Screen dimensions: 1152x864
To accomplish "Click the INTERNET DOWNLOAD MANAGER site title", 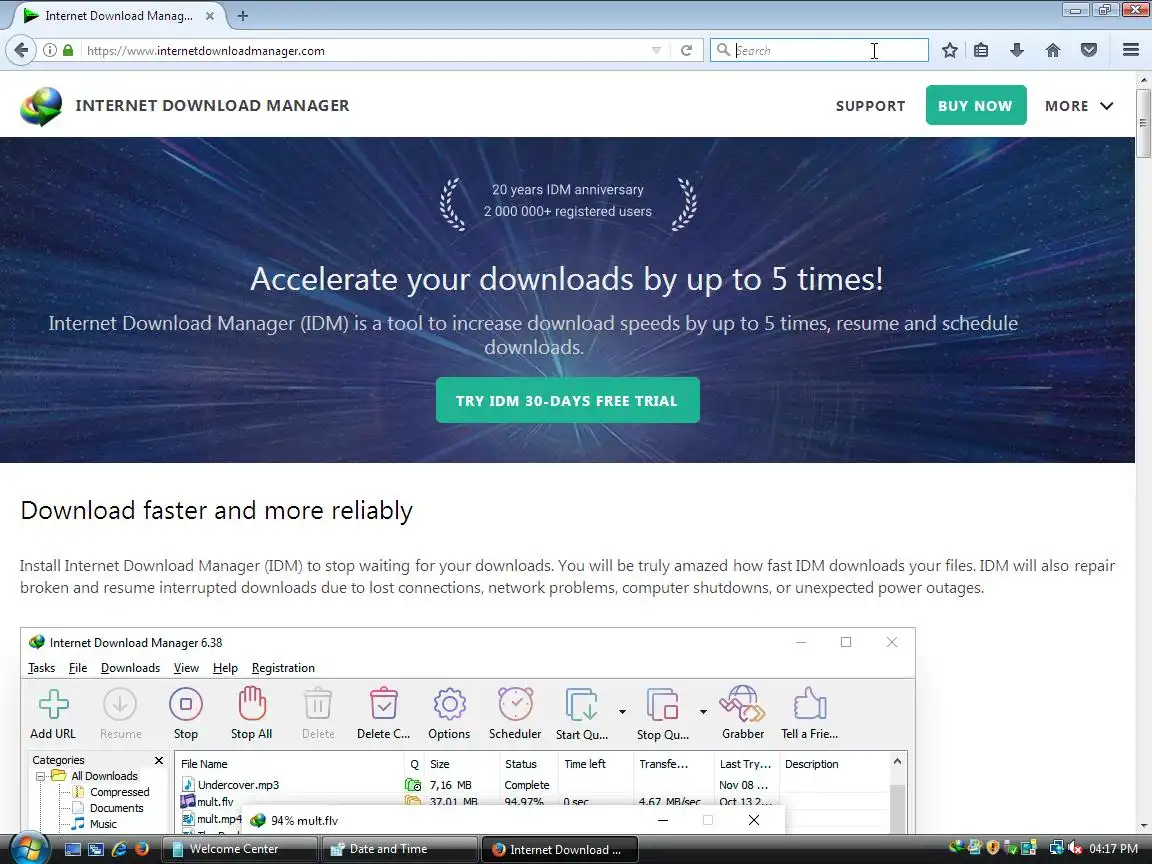I will (x=212, y=106).
